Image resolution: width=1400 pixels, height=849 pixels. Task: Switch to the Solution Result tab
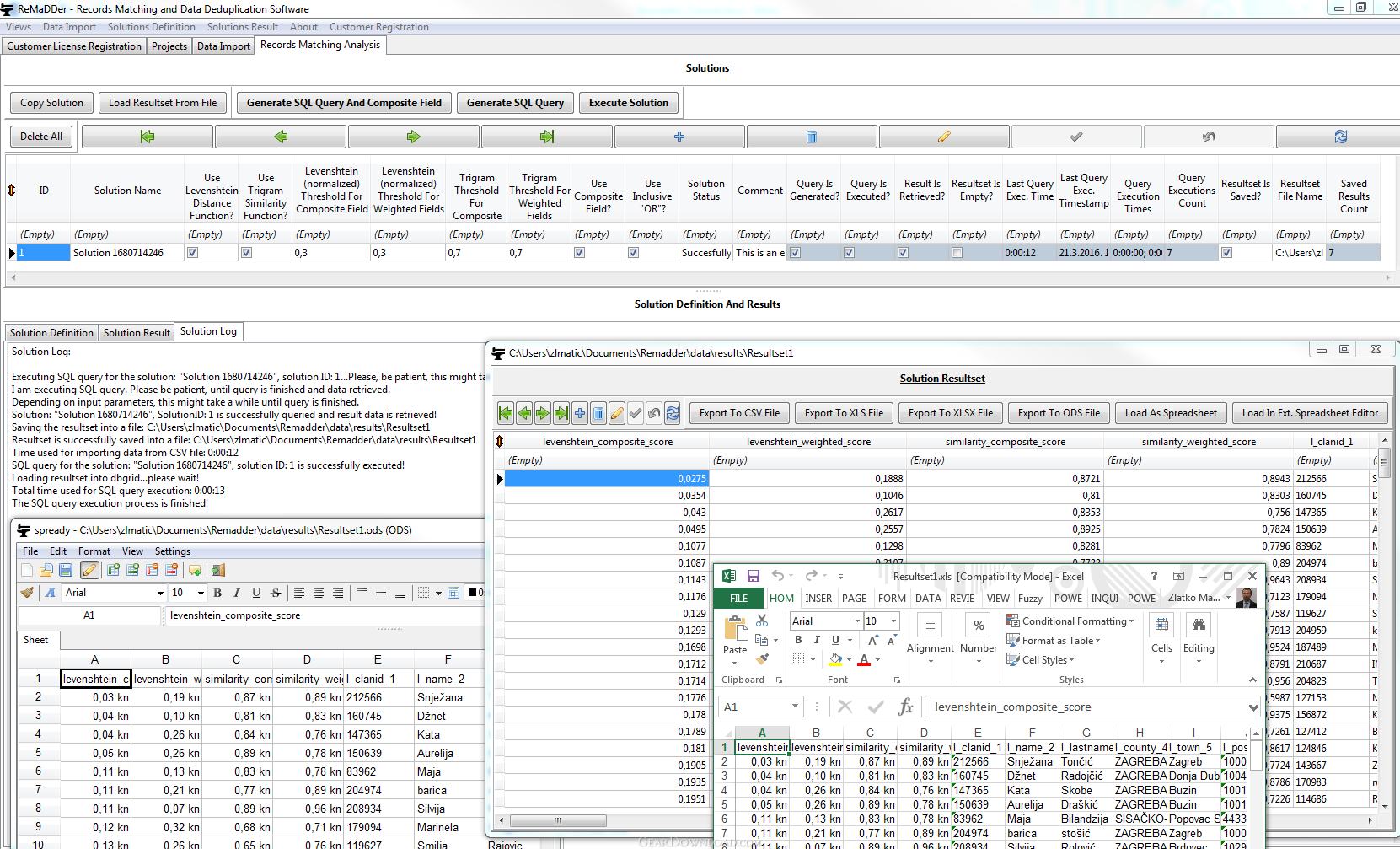(137, 333)
